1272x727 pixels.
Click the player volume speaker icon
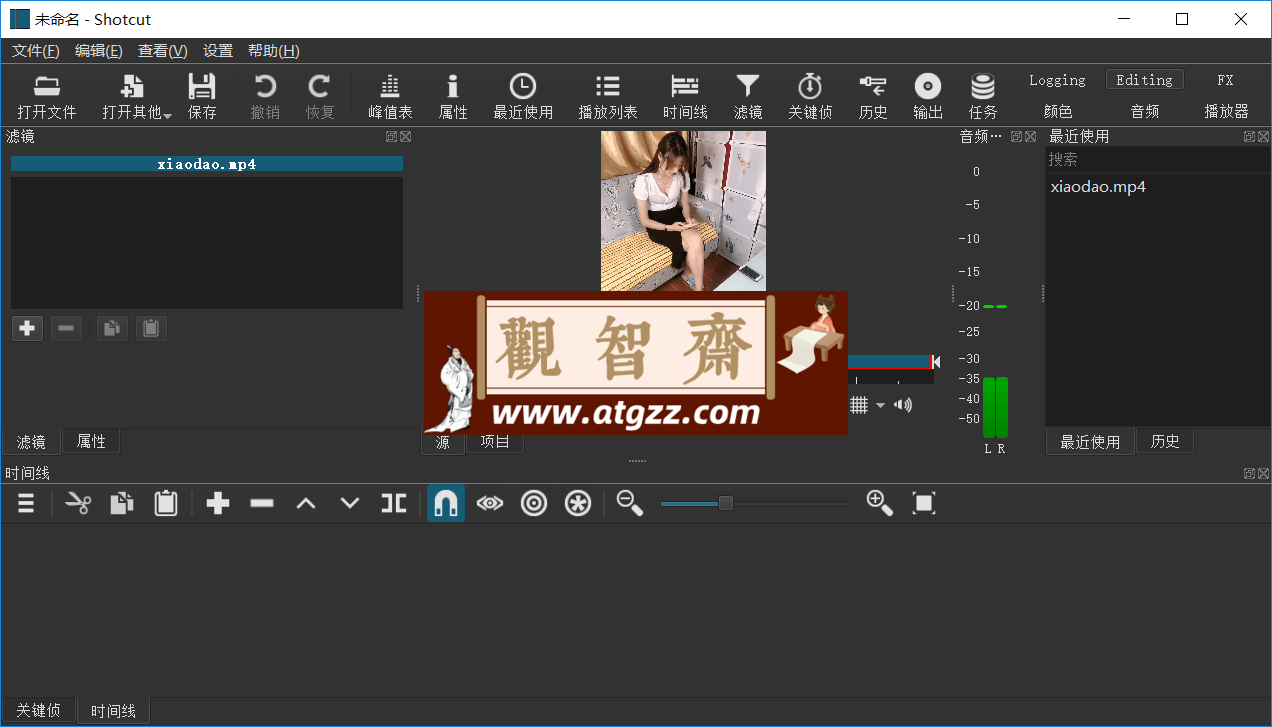click(904, 405)
